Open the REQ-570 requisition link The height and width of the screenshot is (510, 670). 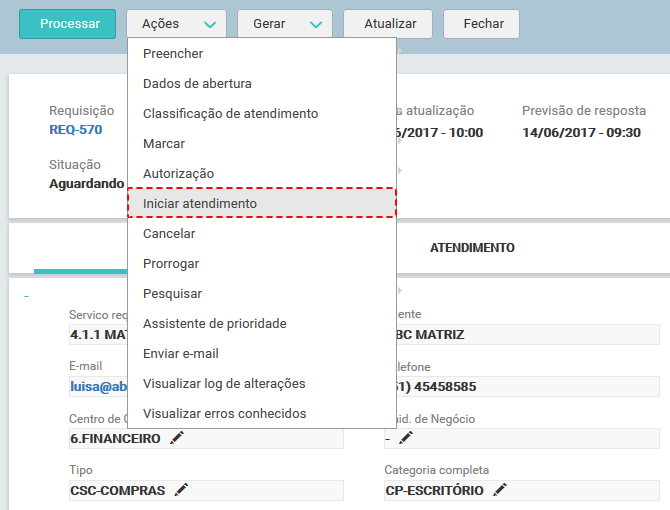(x=76, y=129)
